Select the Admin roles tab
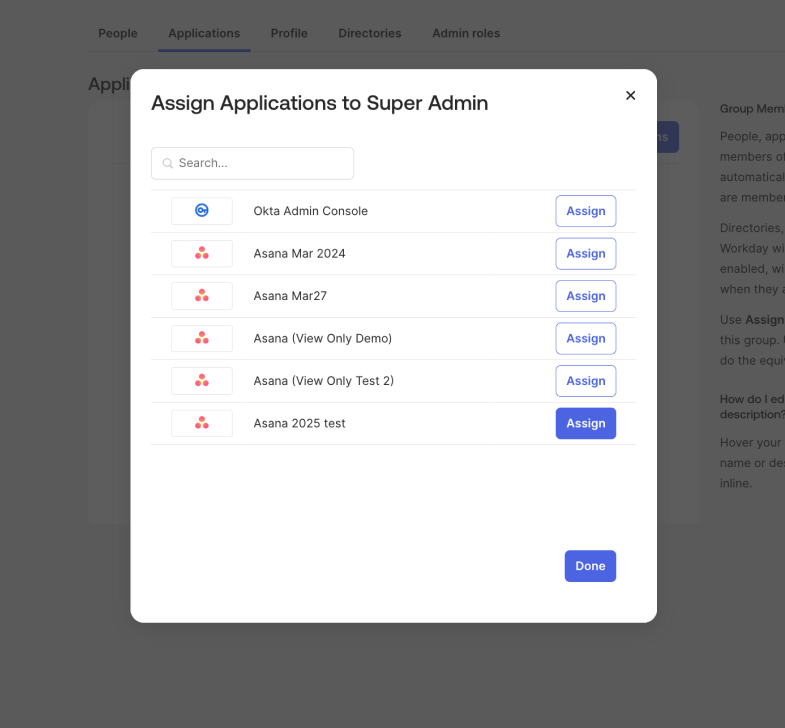This screenshot has height=728, width=785. (466, 33)
